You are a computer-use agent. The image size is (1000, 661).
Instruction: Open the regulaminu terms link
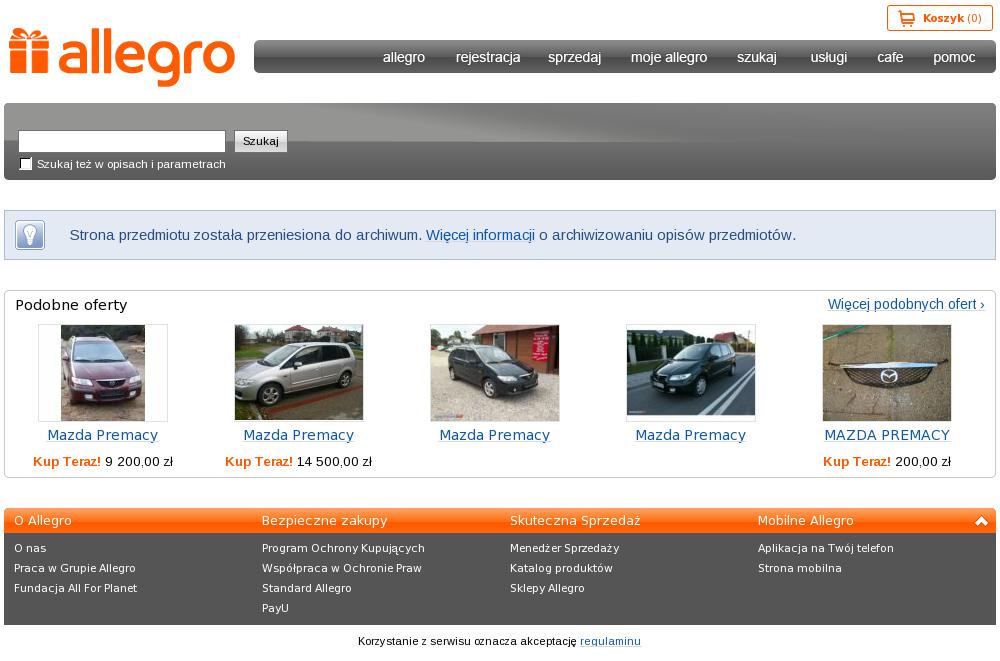[x=610, y=641]
